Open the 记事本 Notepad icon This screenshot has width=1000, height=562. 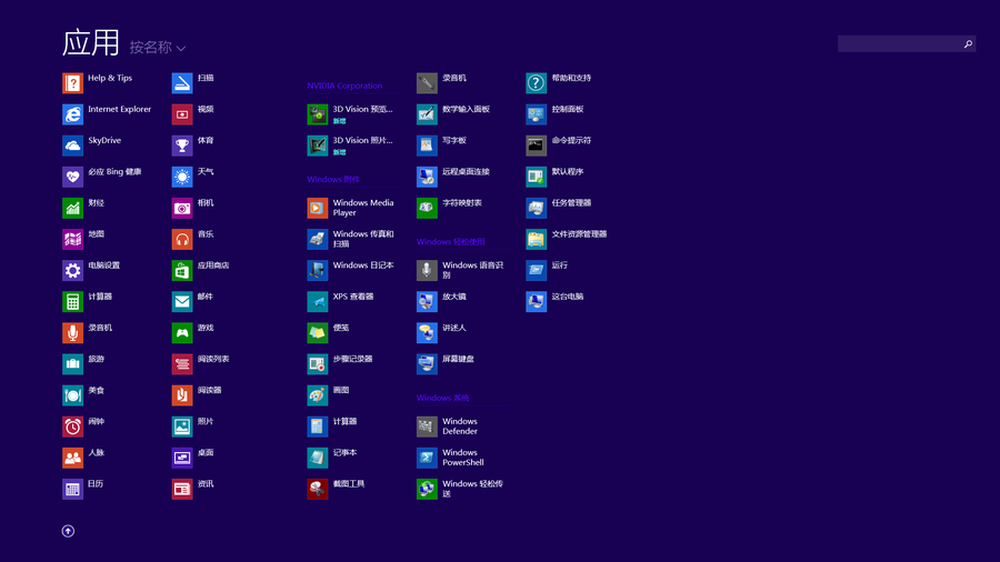[318, 458]
